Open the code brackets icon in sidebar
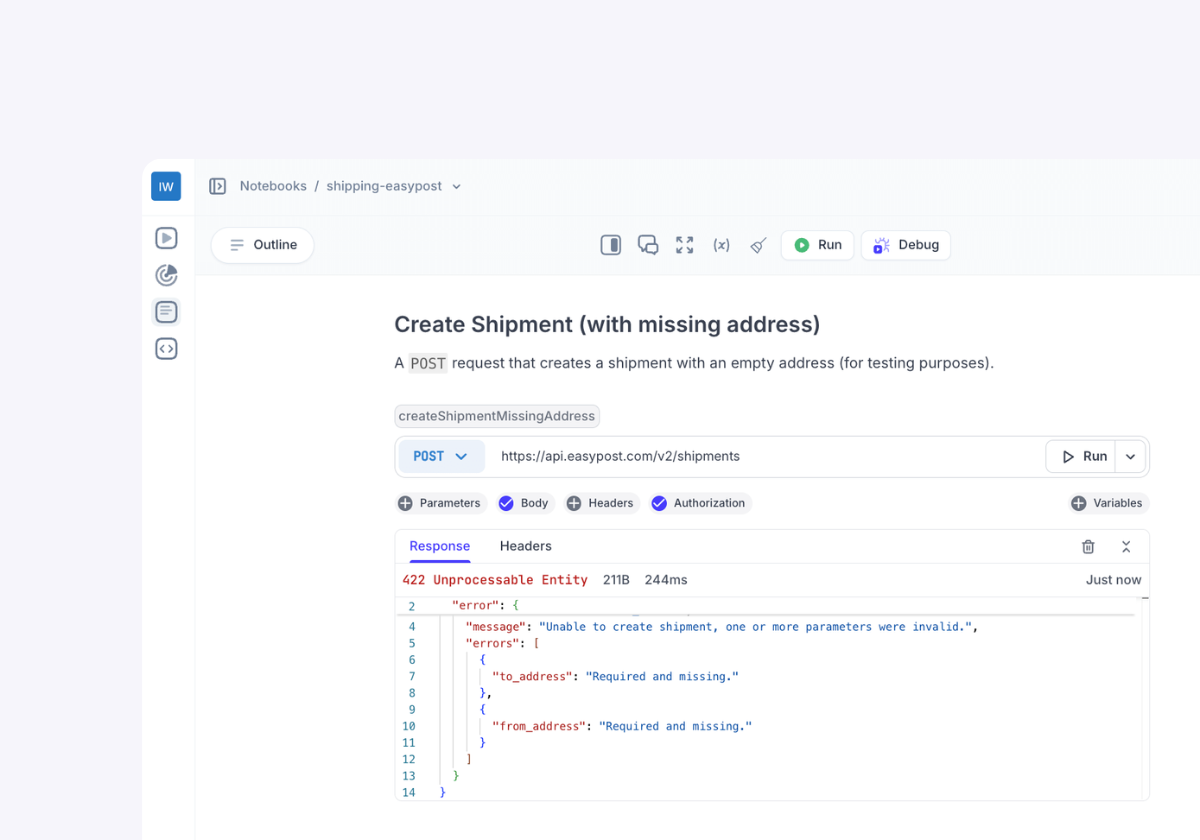This screenshot has height=840, width=1200. (166, 349)
